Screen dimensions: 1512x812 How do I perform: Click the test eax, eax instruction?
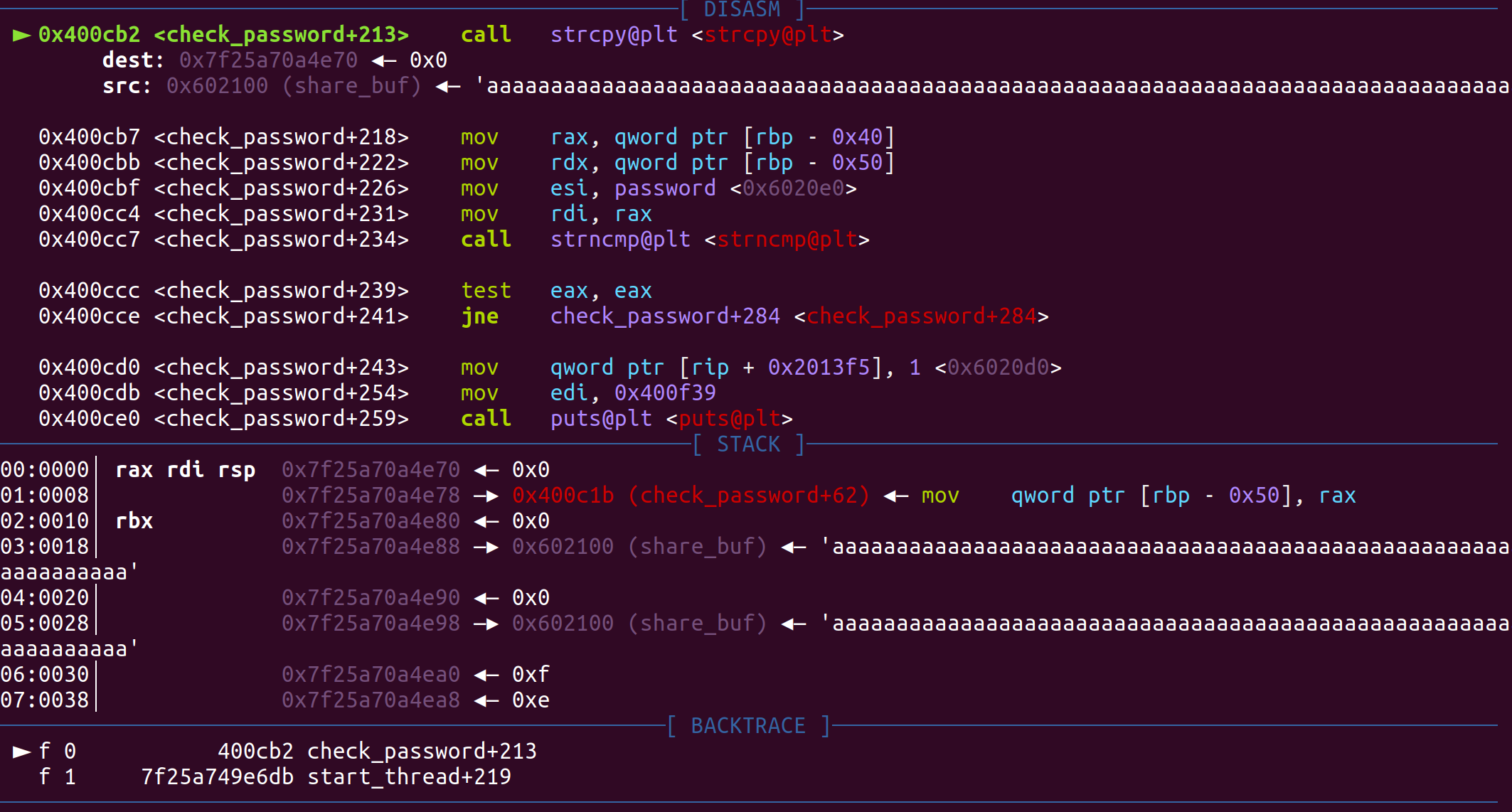pos(556,291)
